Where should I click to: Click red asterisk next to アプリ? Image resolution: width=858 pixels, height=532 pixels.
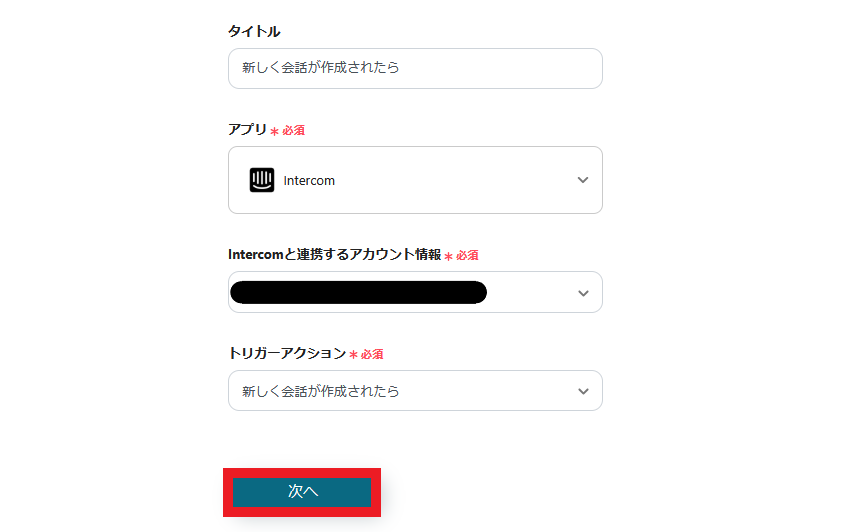[x=274, y=131]
